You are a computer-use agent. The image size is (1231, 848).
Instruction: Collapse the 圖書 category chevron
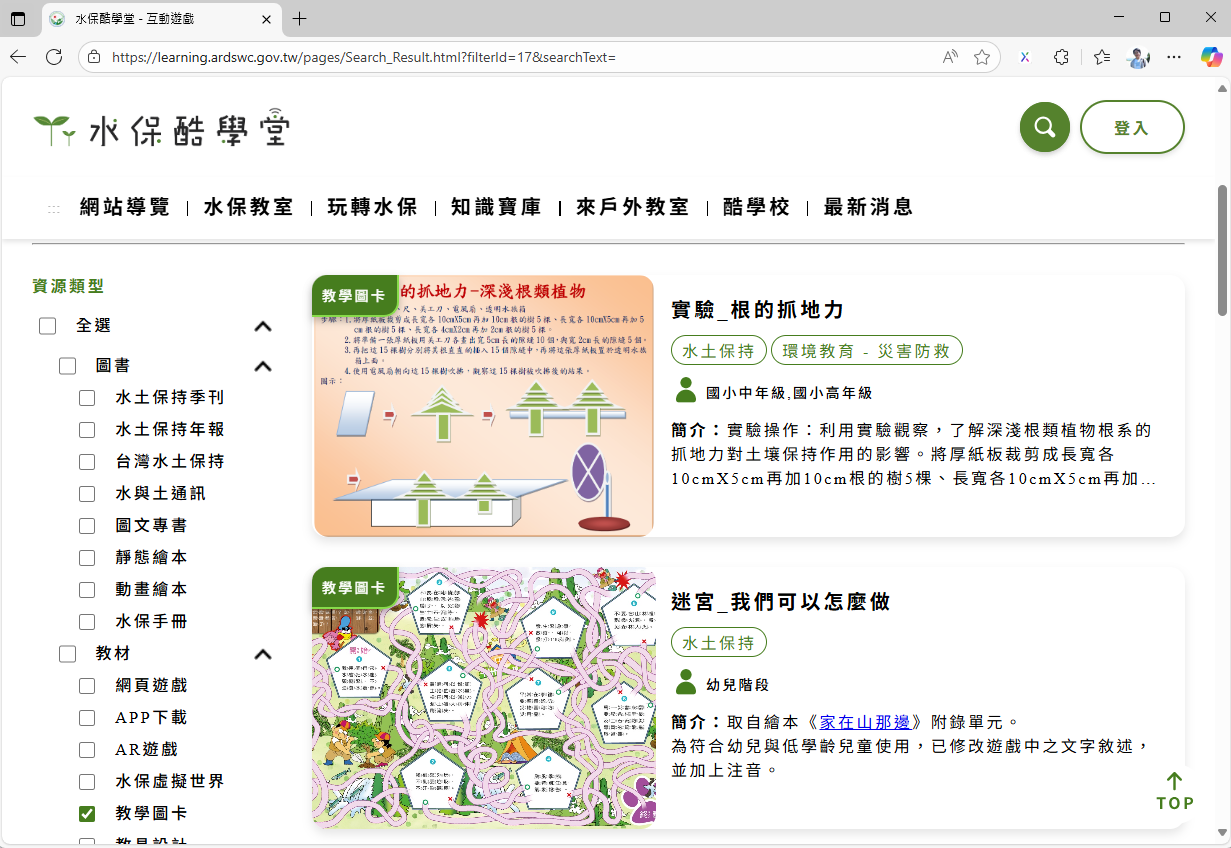coord(263,366)
